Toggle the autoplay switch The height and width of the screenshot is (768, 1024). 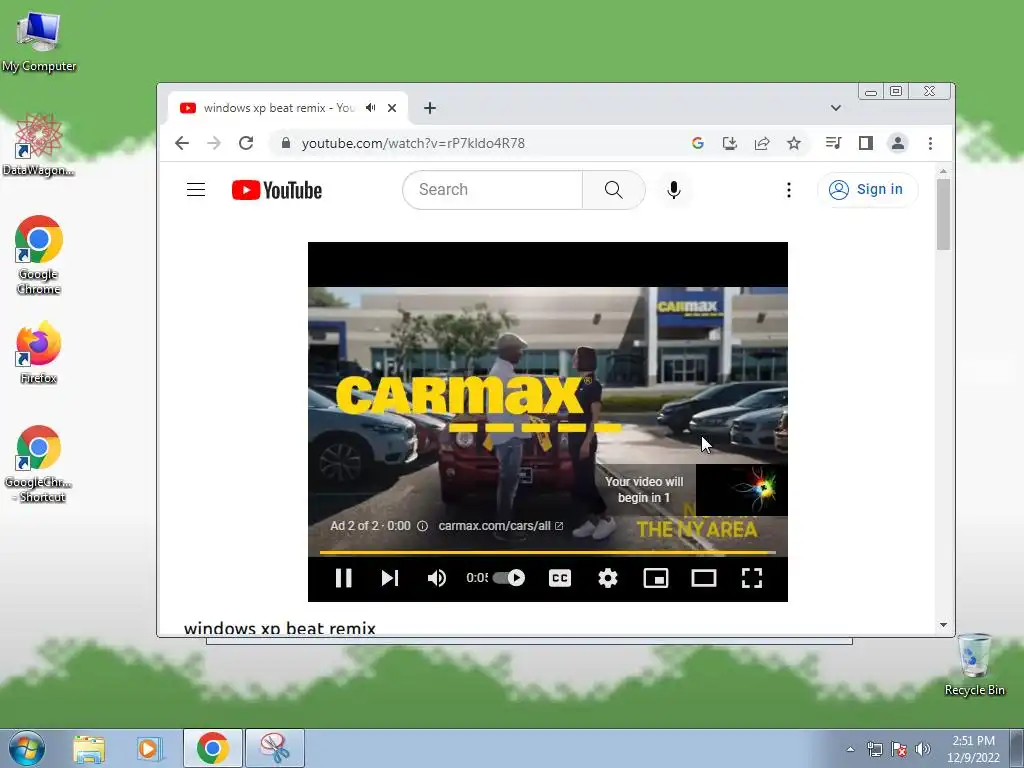[x=509, y=578]
